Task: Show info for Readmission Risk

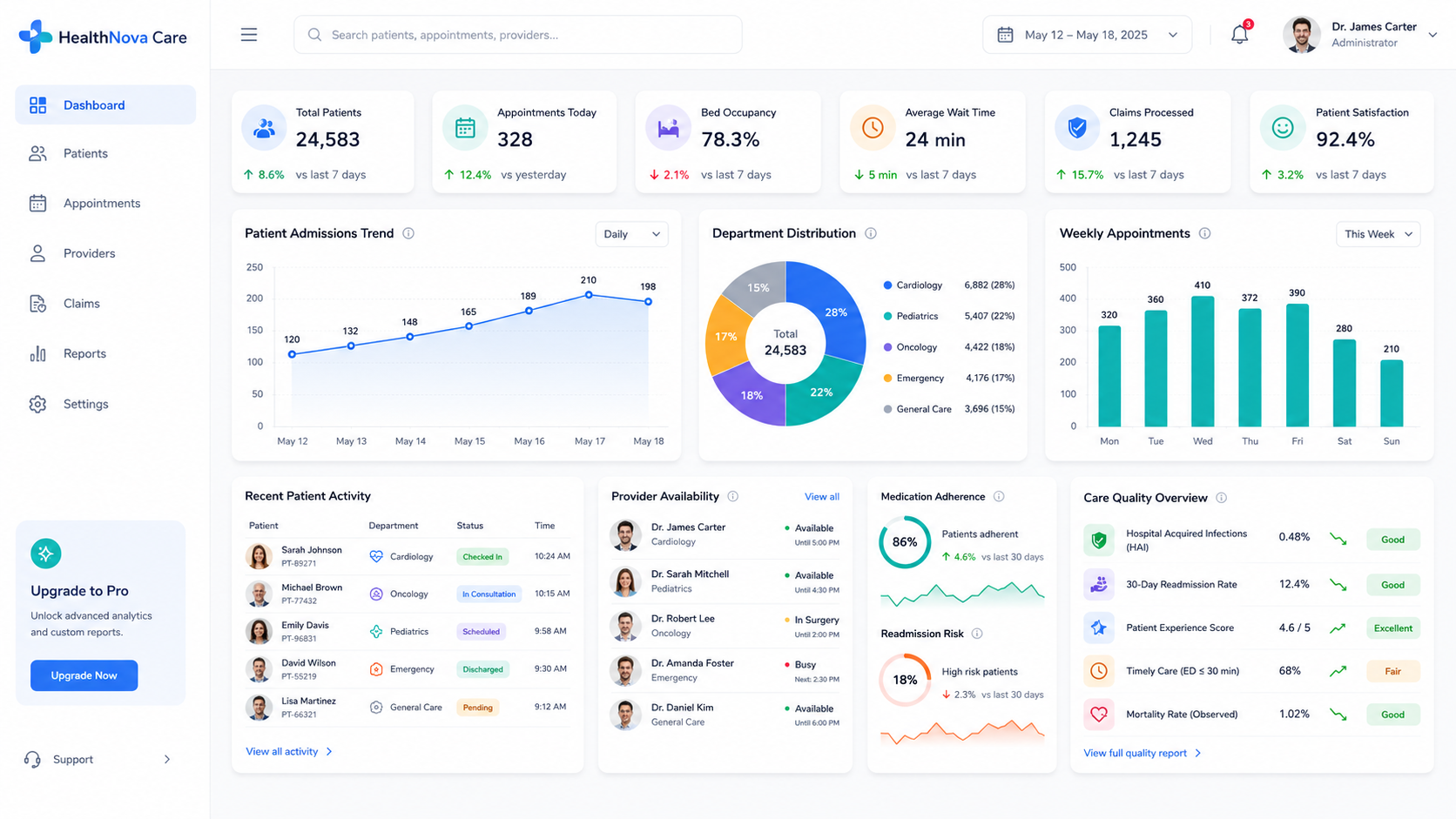Action: click(x=977, y=634)
